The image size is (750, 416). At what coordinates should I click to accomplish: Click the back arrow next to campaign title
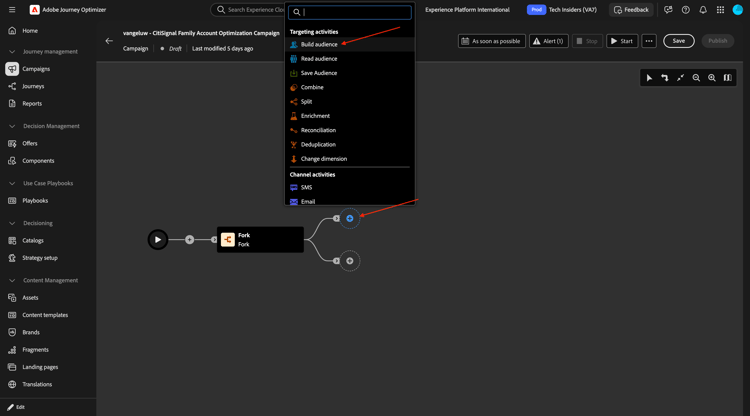(109, 41)
